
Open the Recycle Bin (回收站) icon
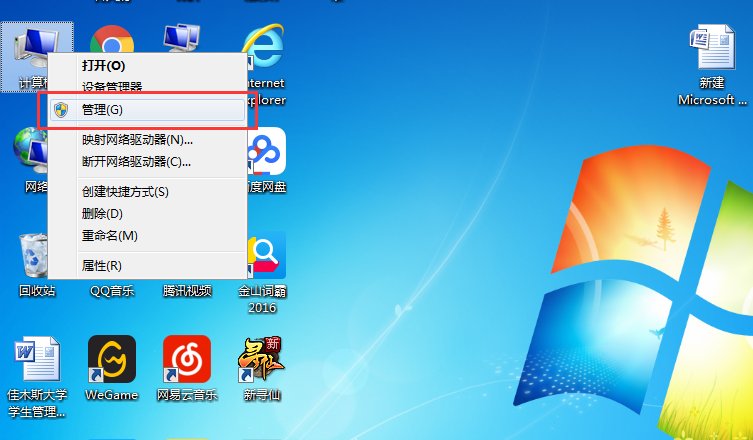34,255
